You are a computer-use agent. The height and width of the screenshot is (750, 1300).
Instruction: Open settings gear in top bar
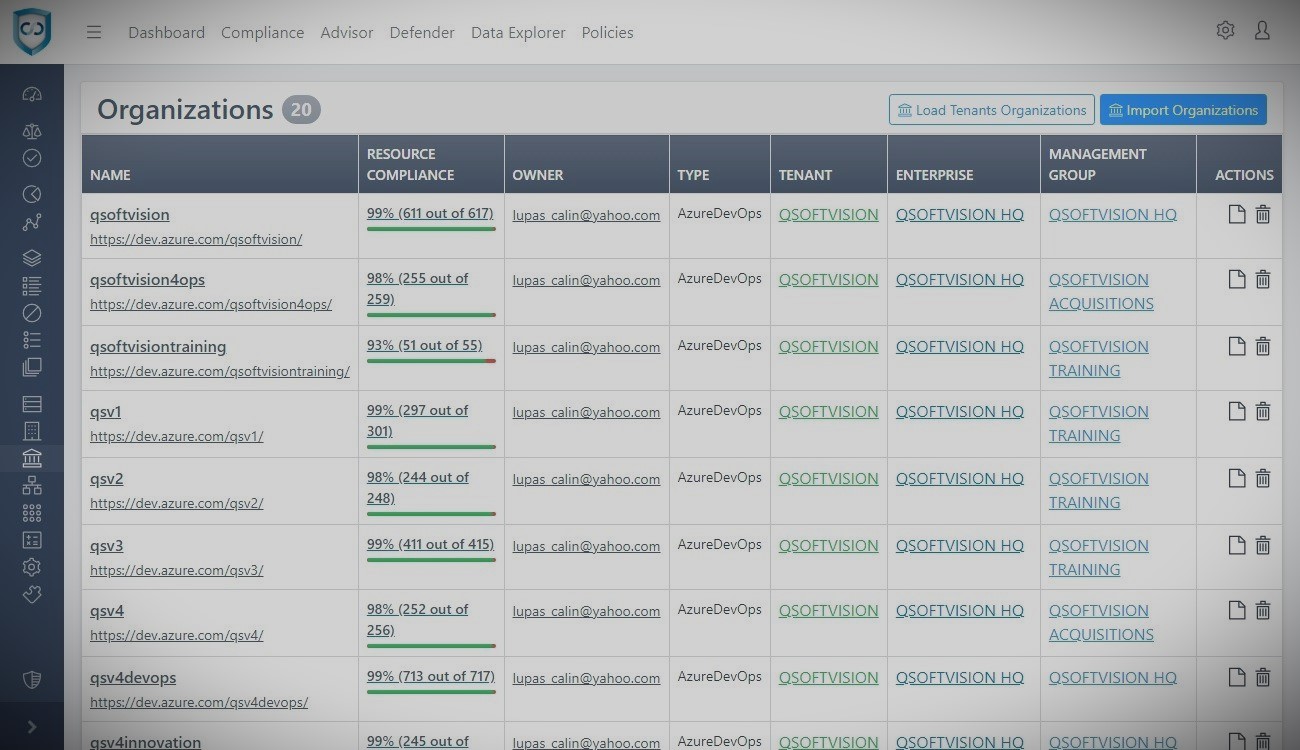[x=1225, y=31]
